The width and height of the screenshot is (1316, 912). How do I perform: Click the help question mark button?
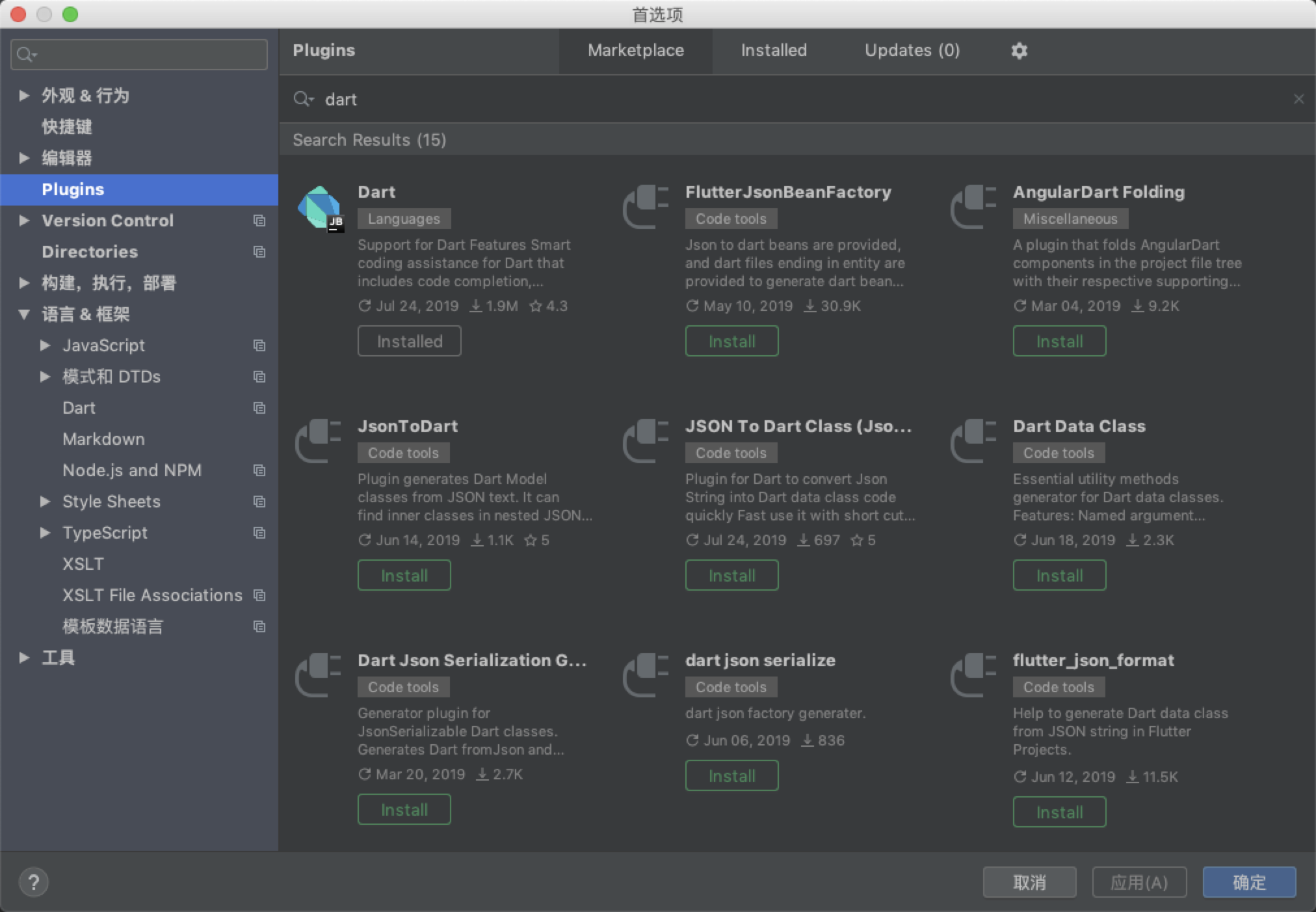click(34, 882)
